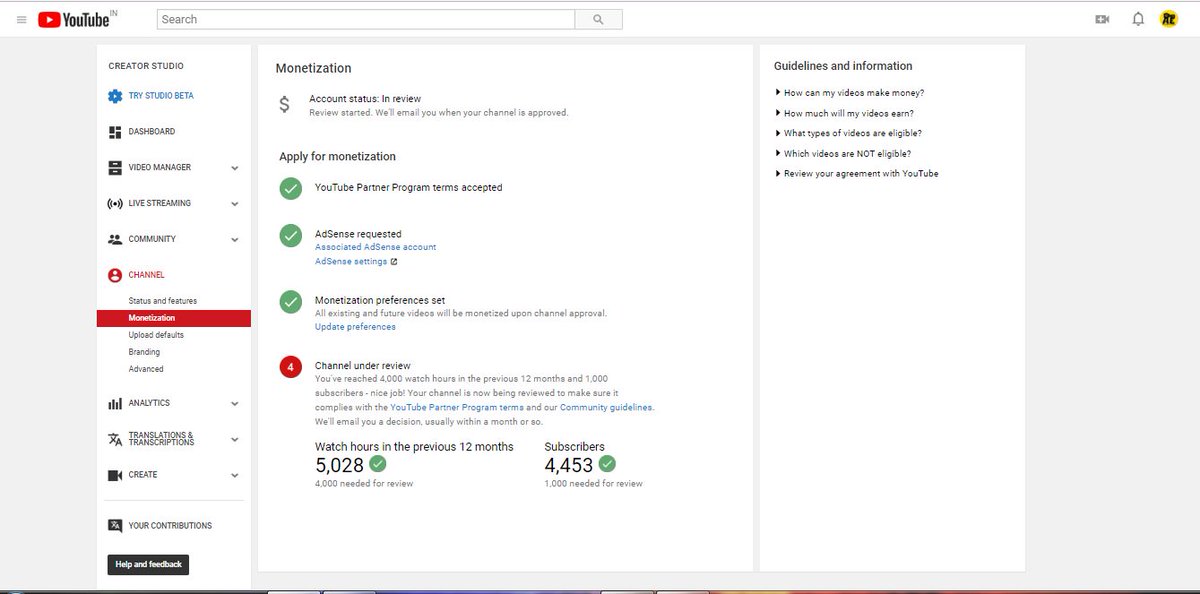Open the upload video camera icon
This screenshot has height=594, width=1200.
[1103, 19]
